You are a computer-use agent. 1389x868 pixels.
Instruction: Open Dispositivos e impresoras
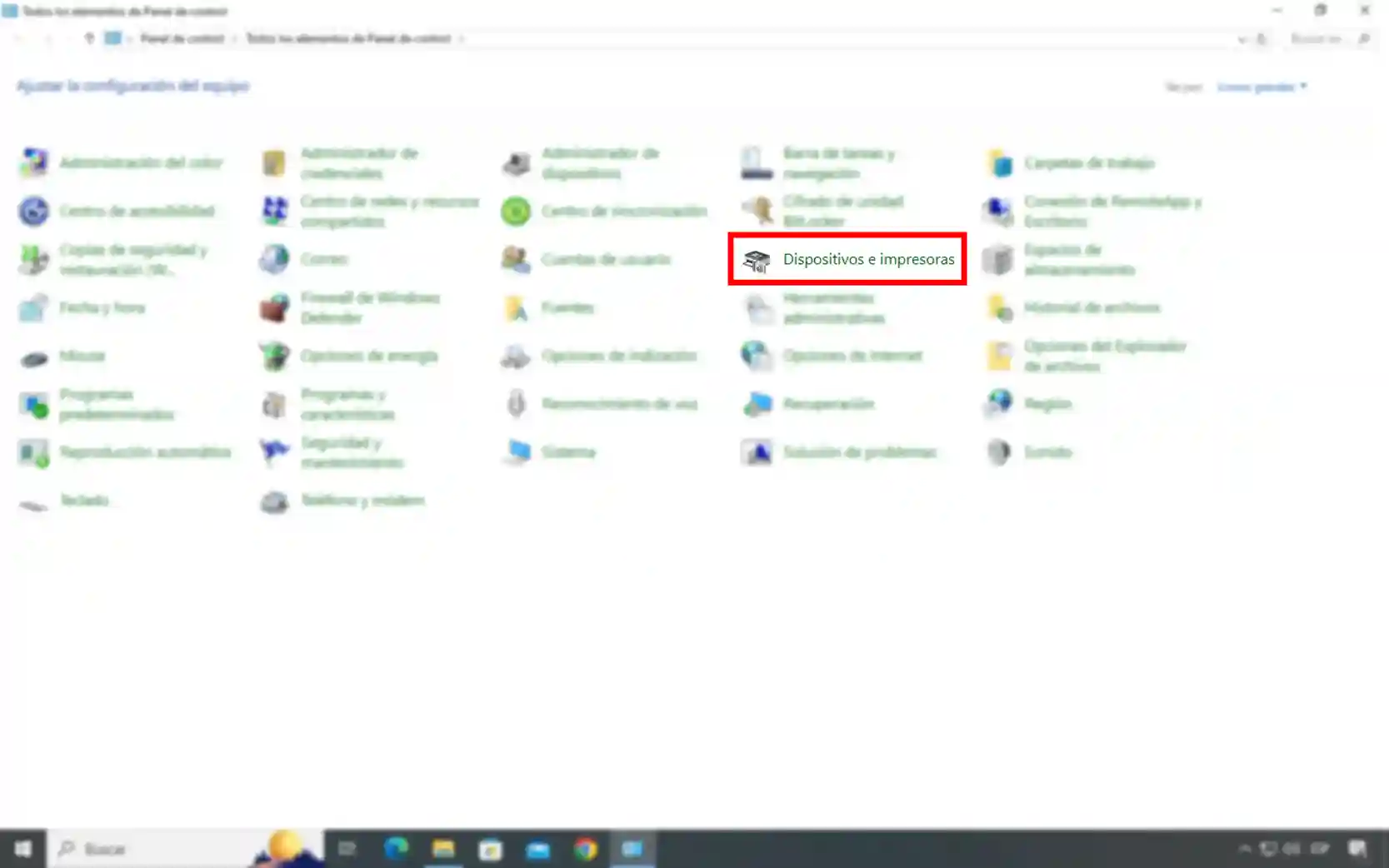pos(867,259)
